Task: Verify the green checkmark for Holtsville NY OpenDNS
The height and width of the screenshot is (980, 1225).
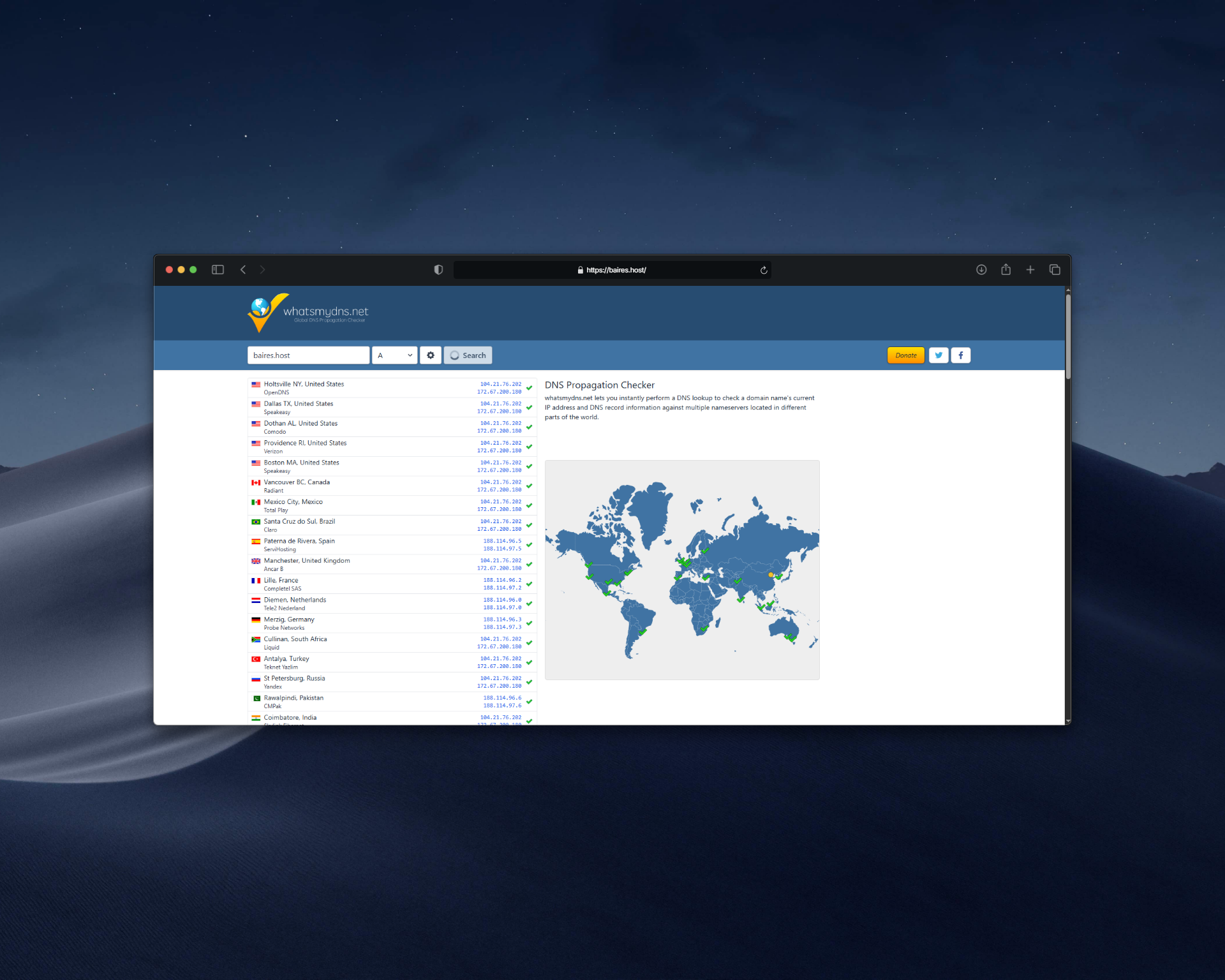Action: tap(529, 388)
